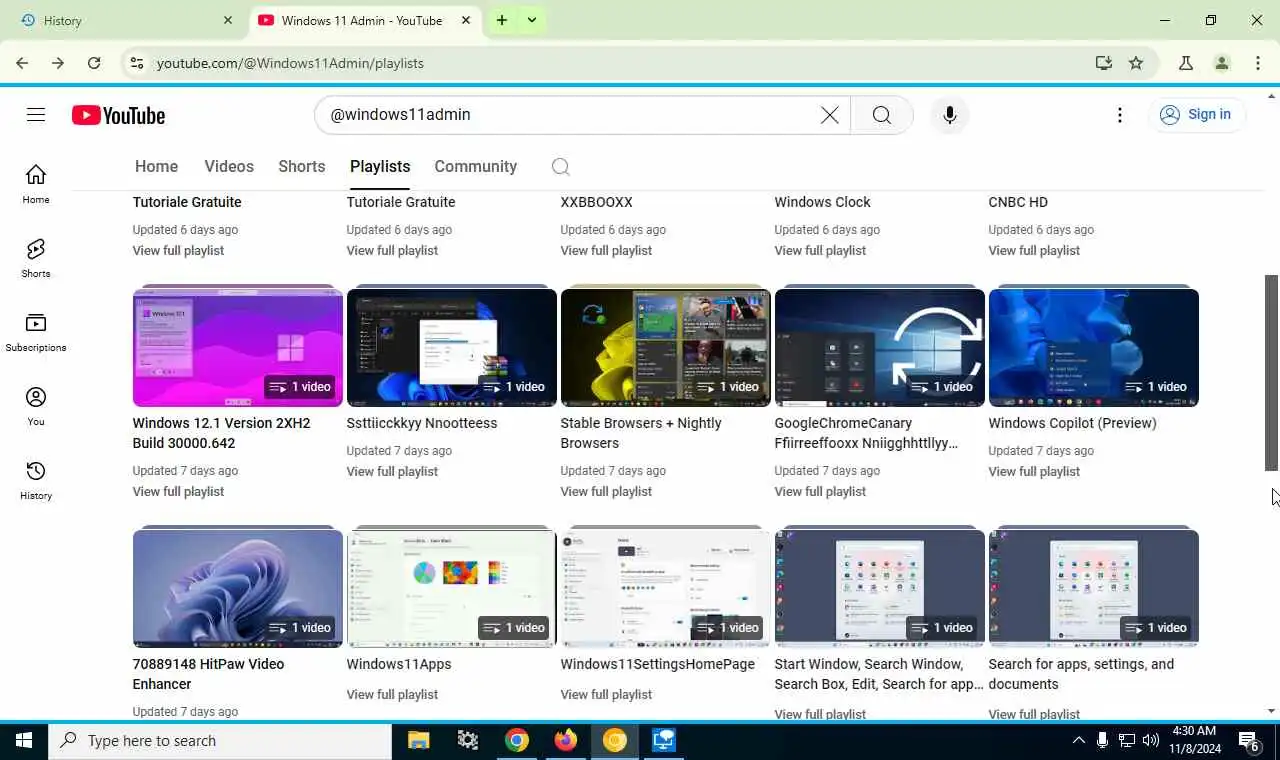This screenshot has height=760, width=1280.
Task: View full playlist under CNBC HD
Action: tap(1034, 251)
